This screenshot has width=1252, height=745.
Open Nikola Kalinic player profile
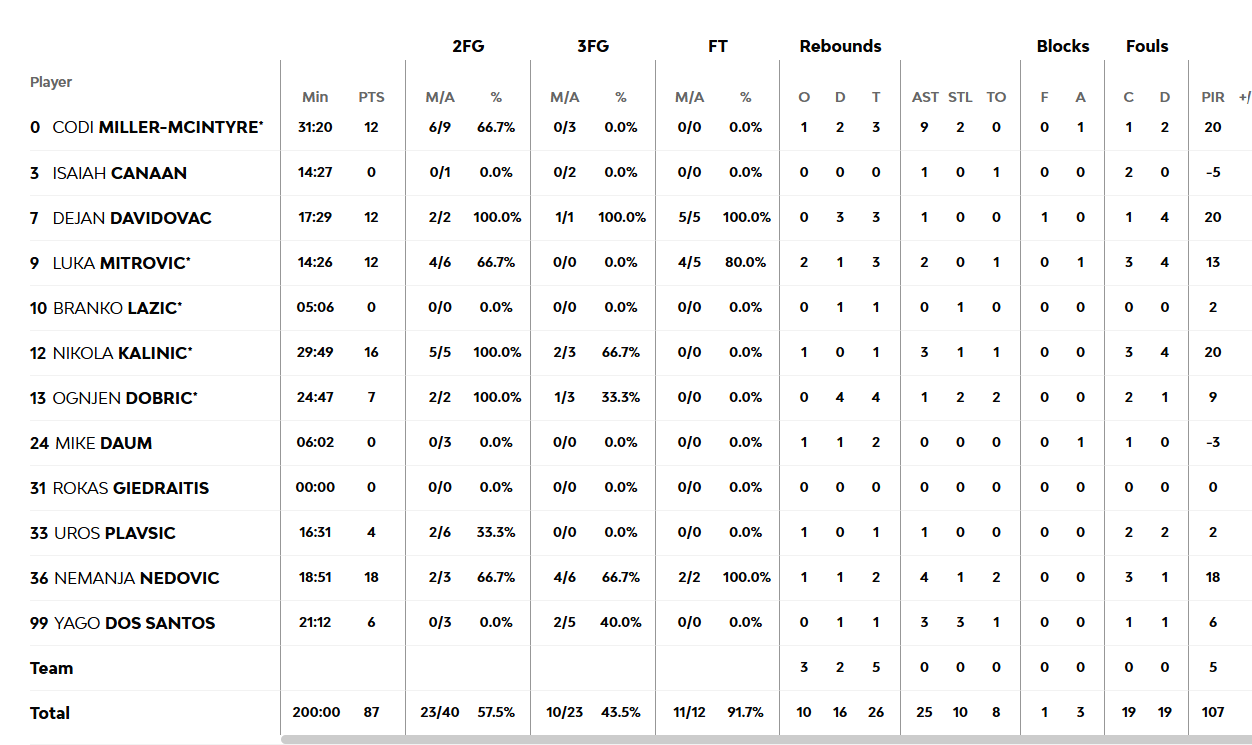click(122, 353)
